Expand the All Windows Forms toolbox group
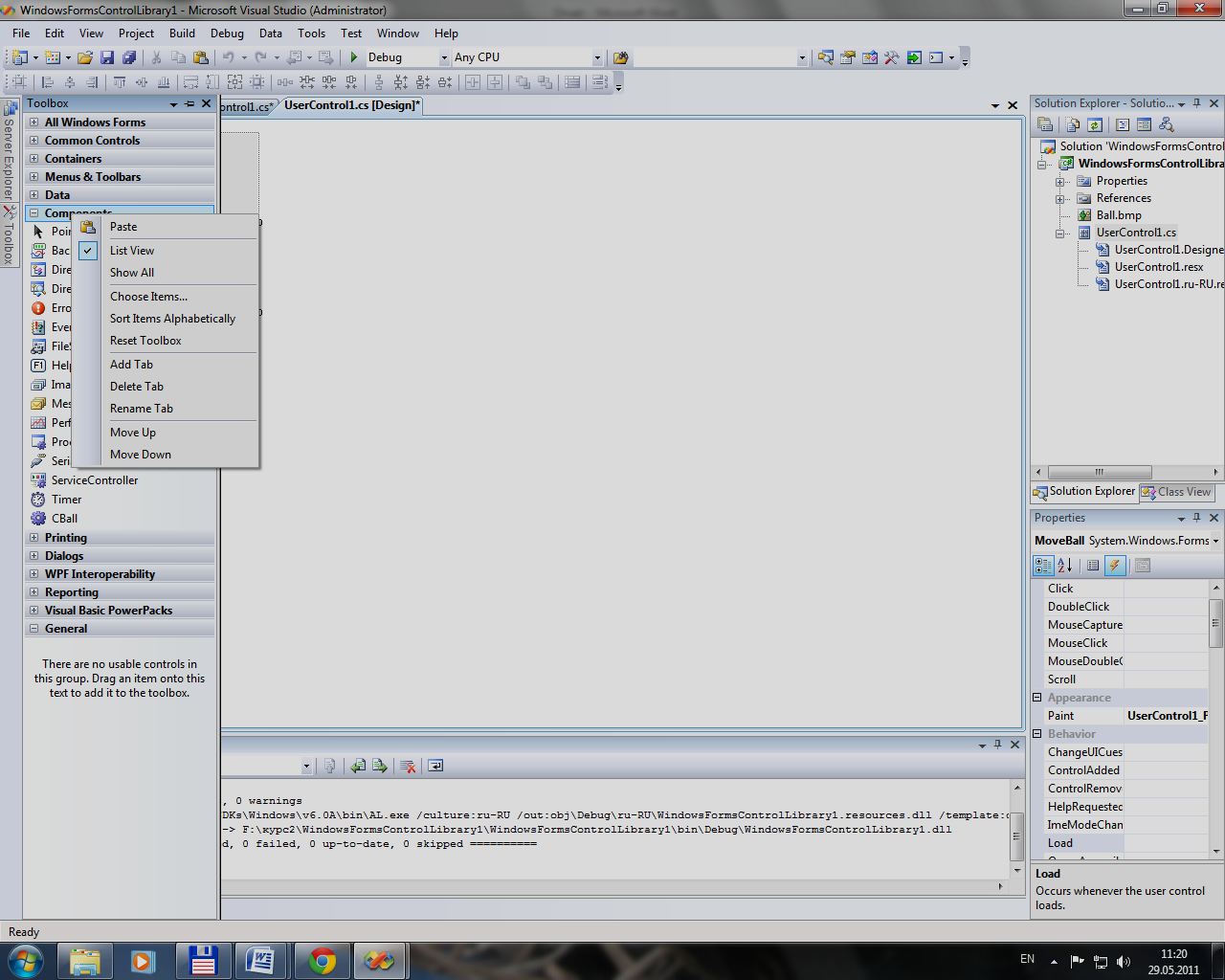The height and width of the screenshot is (980, 1225). [x=34, y=122]
